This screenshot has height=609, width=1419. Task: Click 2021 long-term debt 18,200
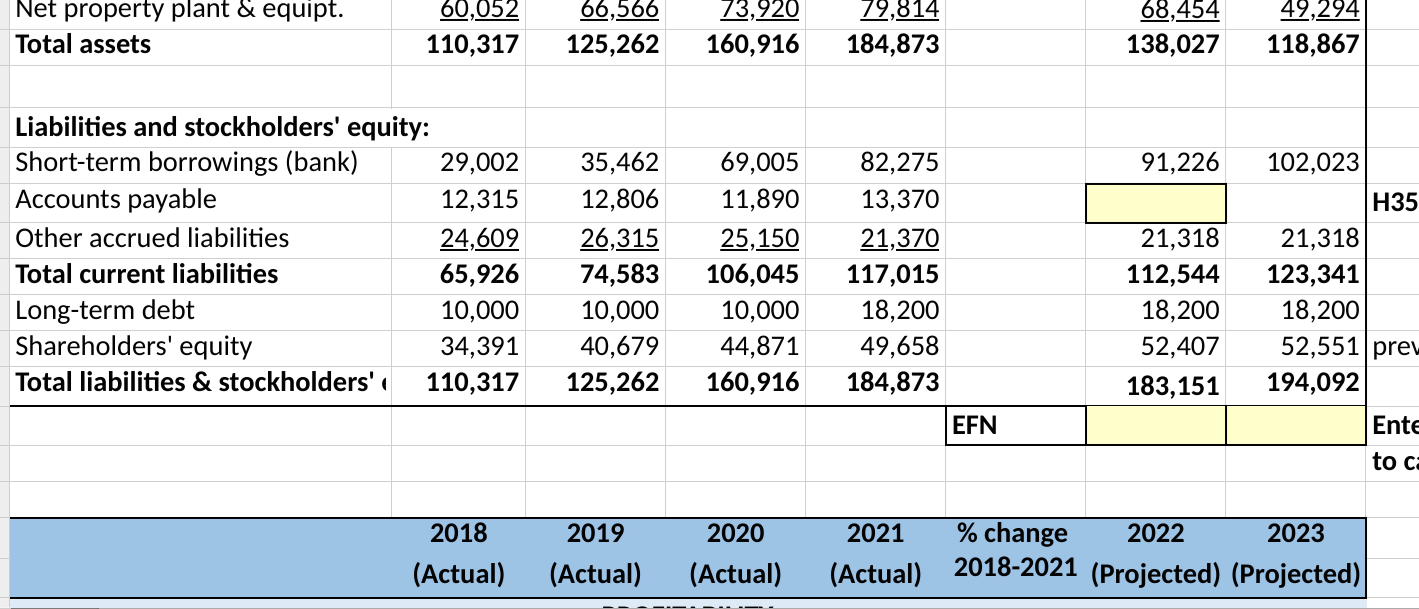[x=900, y=310]
